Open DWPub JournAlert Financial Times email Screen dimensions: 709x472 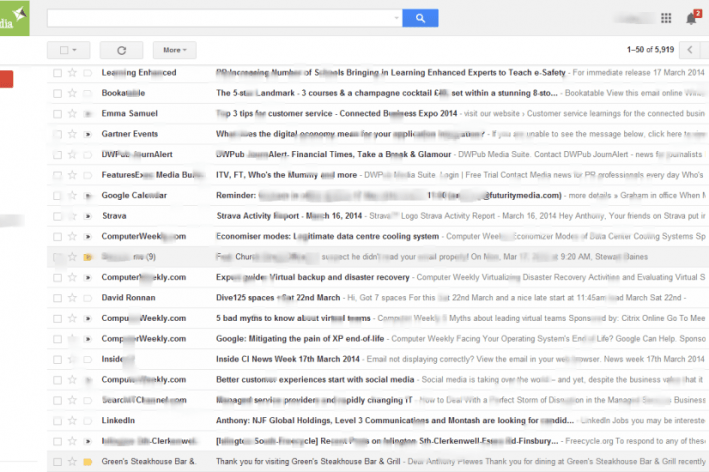pos(378,154)
